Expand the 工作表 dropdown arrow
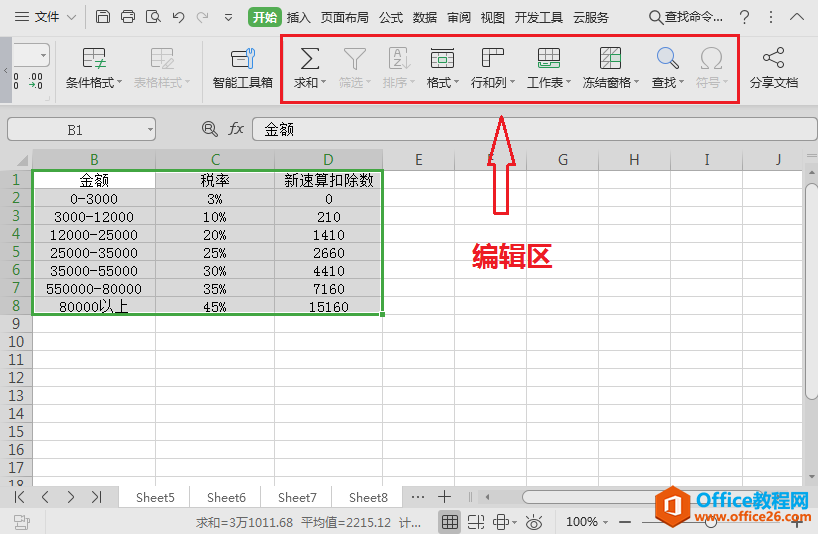The height and width of the screenshot is (534, 818). pyautogui.click(x=569, y=82)
